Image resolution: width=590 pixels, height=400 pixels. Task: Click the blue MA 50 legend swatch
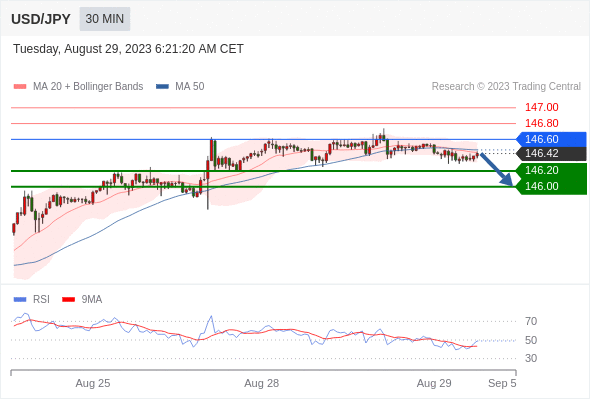tap(162, 87)
